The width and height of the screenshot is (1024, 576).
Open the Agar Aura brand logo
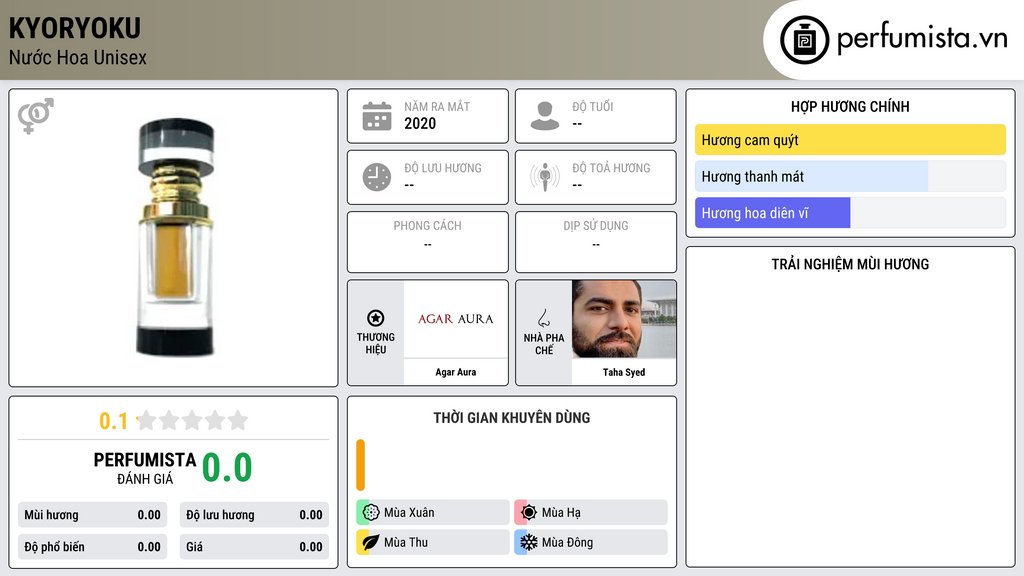tap(456, 319)
